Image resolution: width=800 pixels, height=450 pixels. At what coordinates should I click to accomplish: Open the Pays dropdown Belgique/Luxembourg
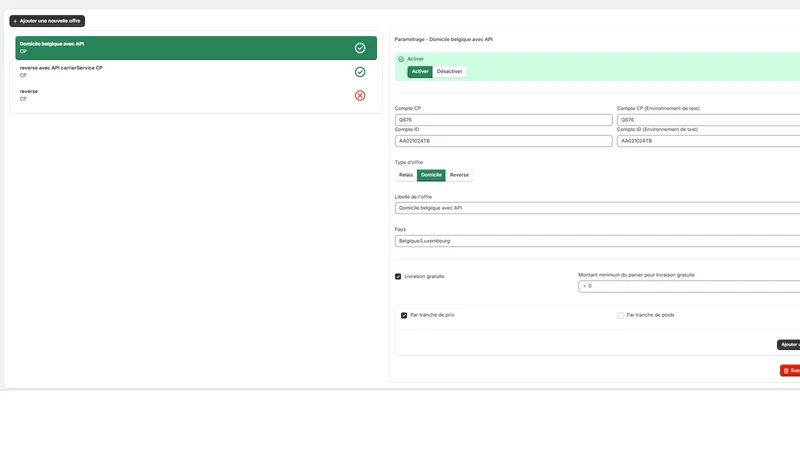(597, 241)
